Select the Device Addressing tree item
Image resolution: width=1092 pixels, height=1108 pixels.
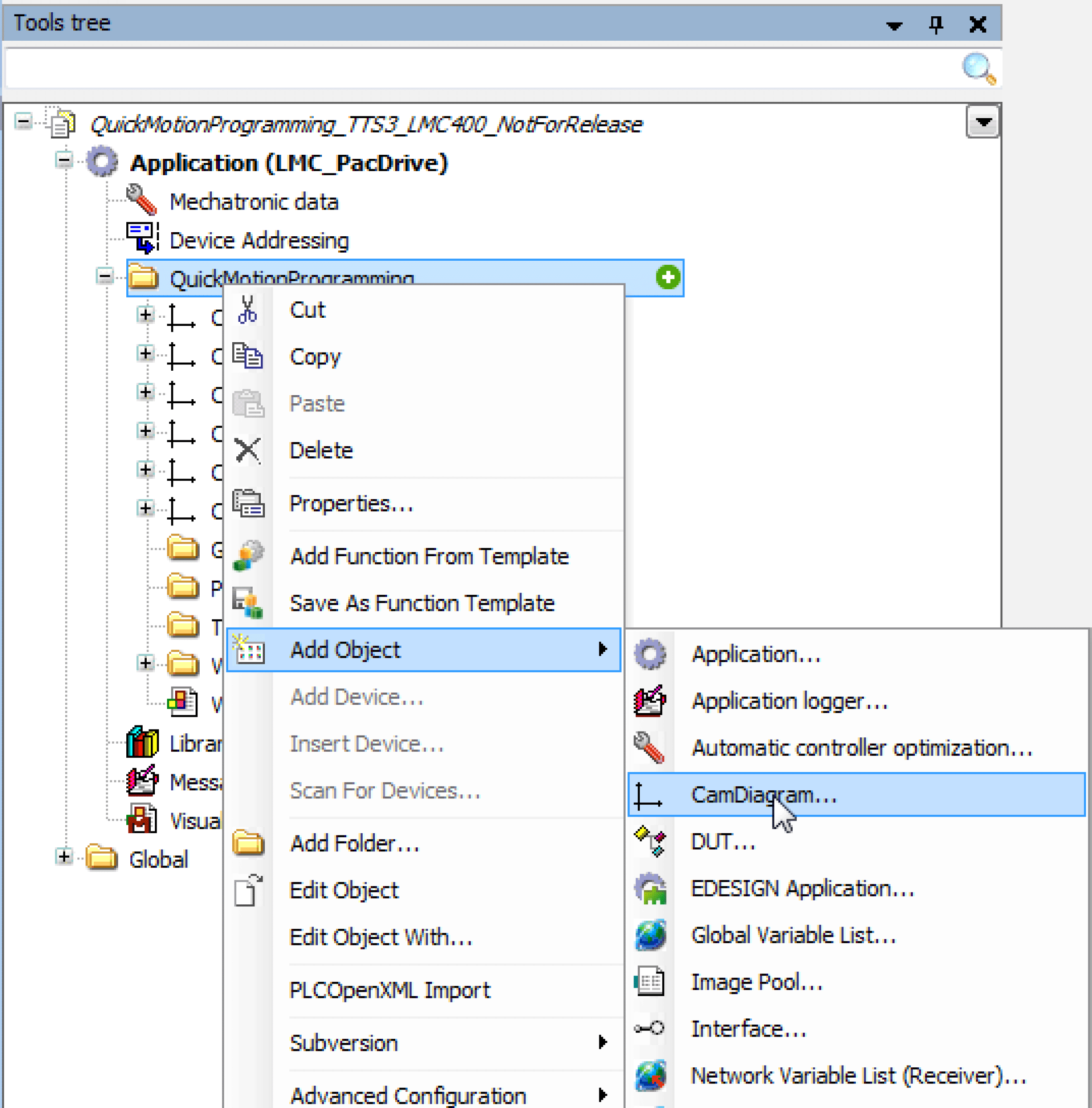click(x=259, y=240)
